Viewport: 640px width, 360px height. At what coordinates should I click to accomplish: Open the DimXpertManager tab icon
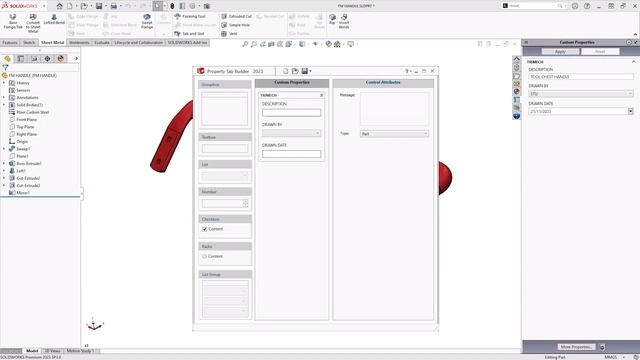point(47,59)
